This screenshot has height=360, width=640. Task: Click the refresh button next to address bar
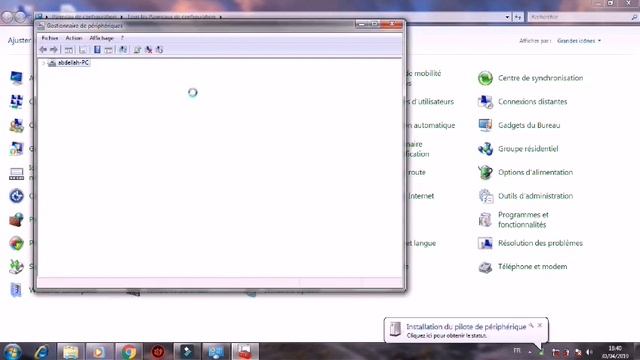518,17
